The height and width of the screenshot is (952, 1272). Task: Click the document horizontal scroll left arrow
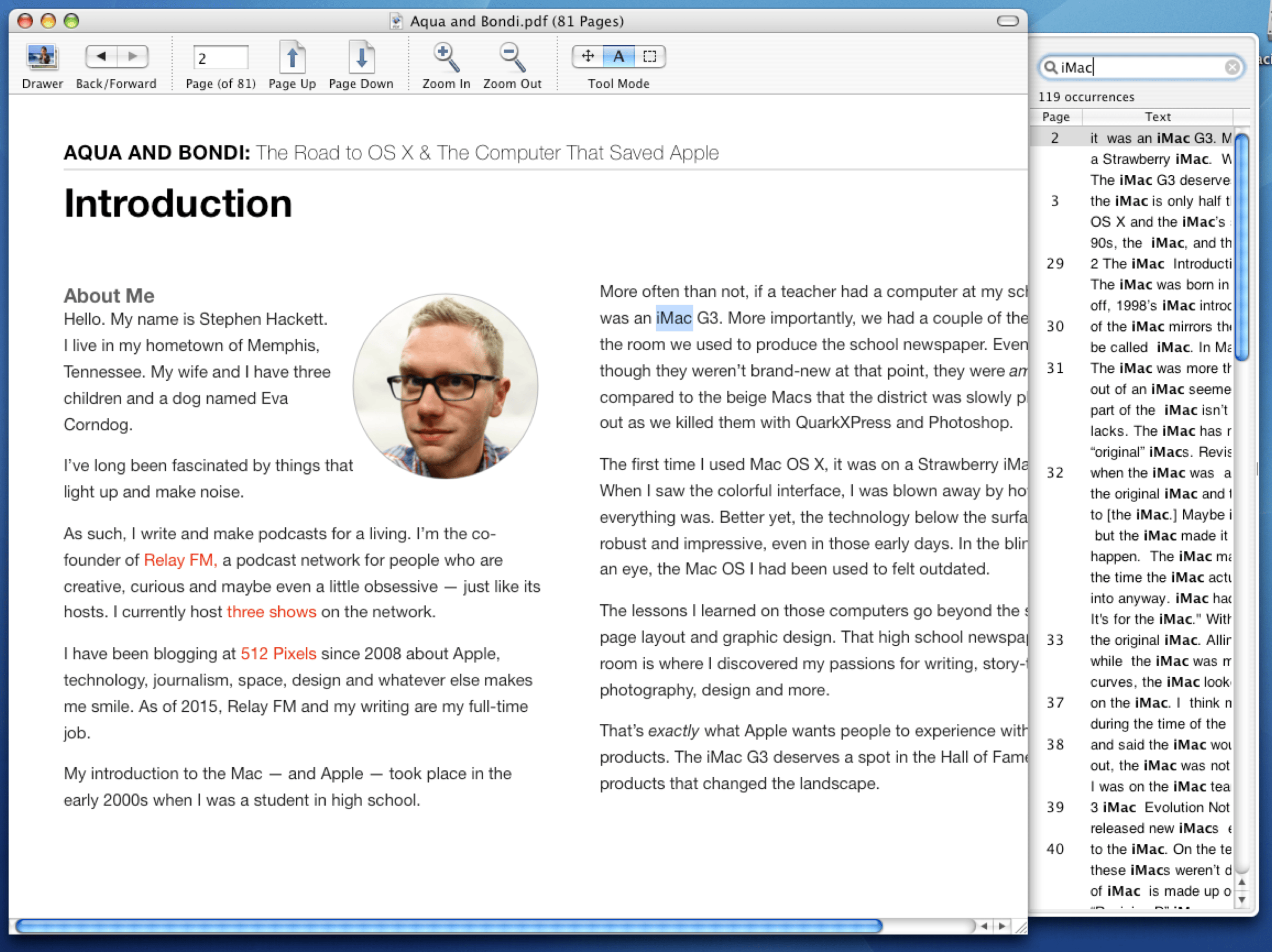984,926
